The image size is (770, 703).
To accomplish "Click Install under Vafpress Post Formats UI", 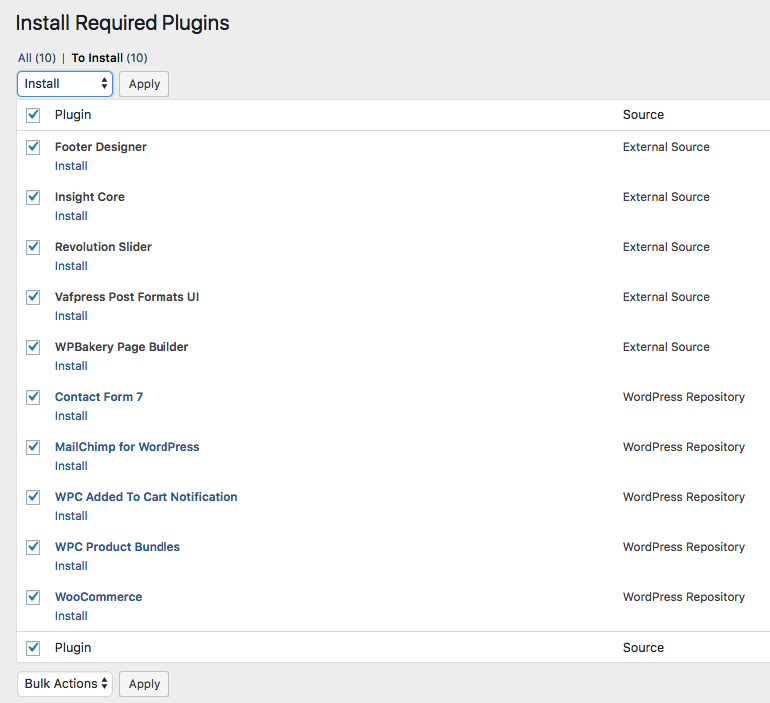I will click(71, 316).
